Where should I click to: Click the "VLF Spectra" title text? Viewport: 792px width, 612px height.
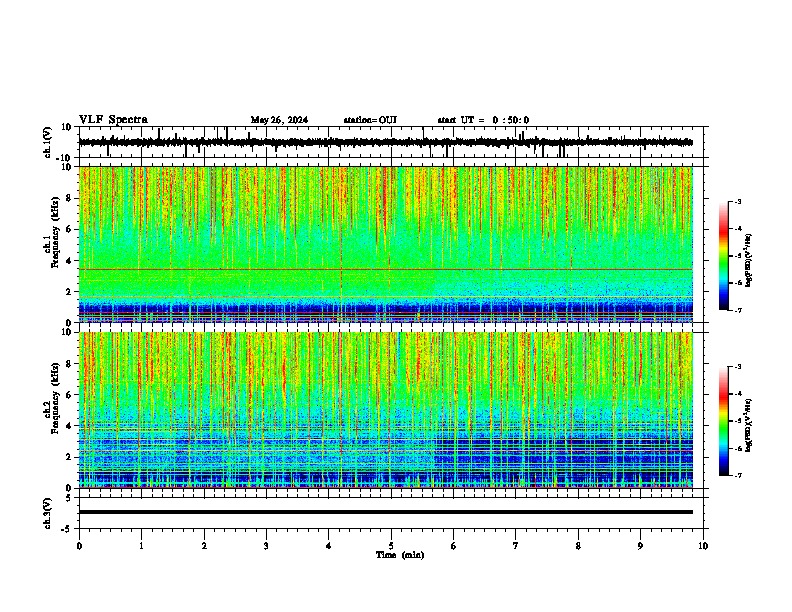pos(113,119)
